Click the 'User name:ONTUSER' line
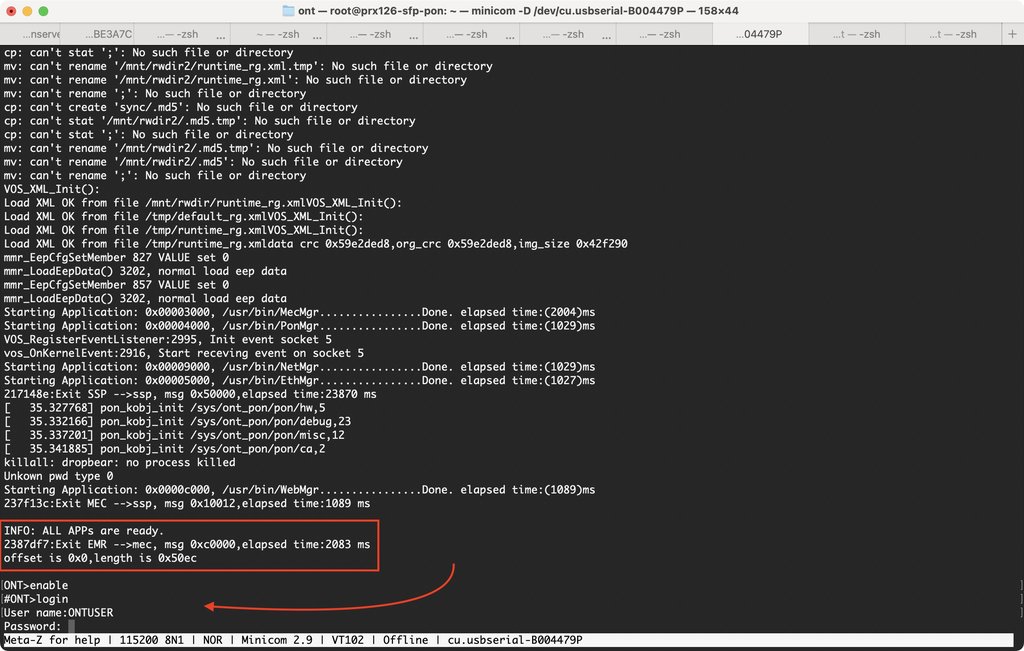This screenshot has width=1024, height=651. 58,612
